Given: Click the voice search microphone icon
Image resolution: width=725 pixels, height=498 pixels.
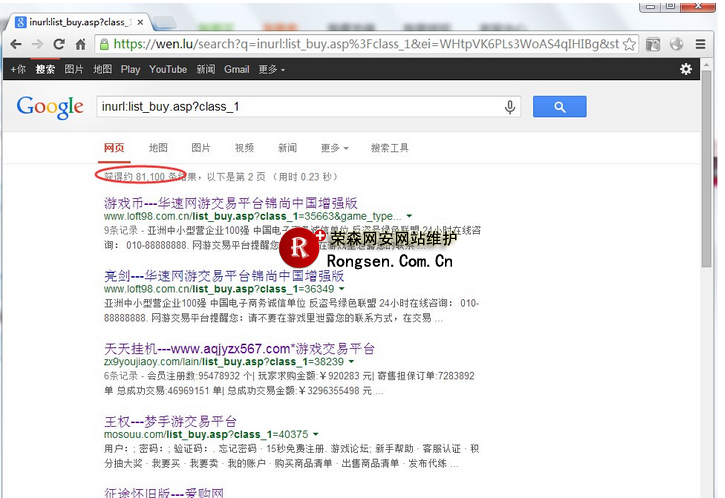Looking at the screenshot, I should pos(510,107).
